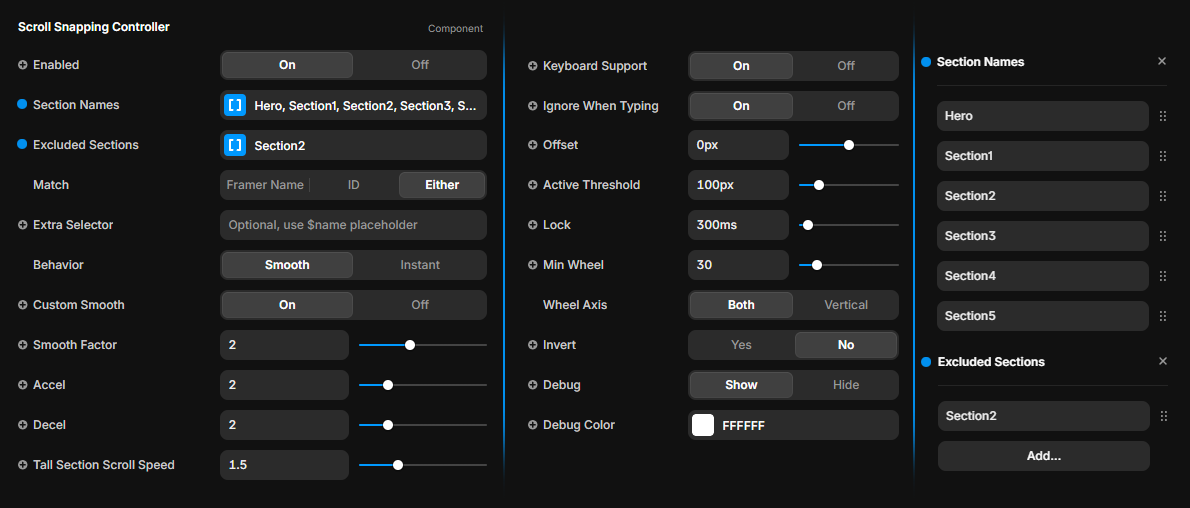Click the array icon in Excluded Sections field

(235, 145)
